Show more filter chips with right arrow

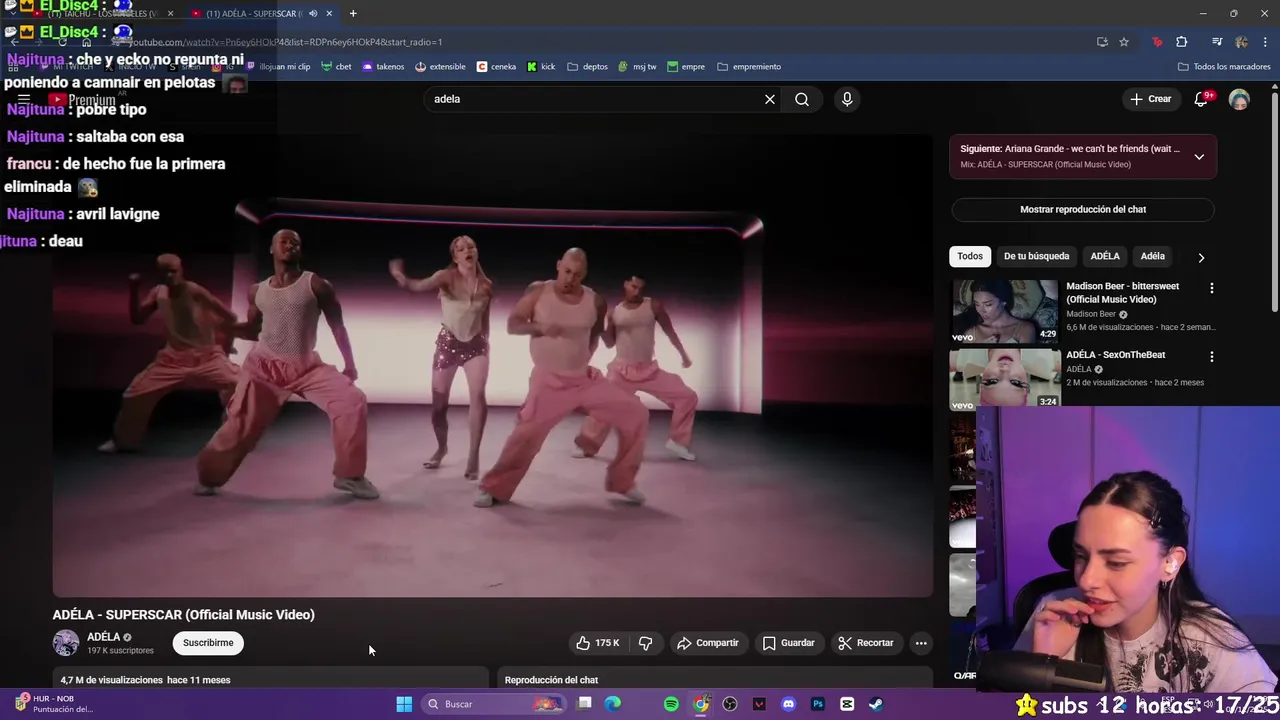[1201, 257]
